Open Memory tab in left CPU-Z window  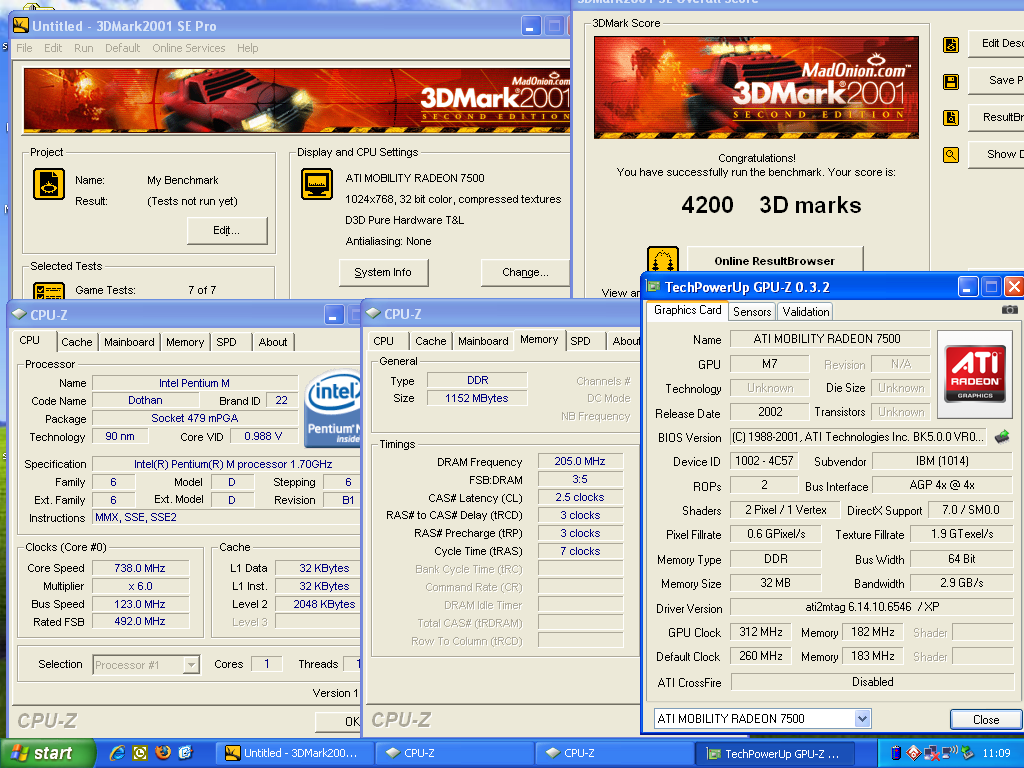coord(185,342)
